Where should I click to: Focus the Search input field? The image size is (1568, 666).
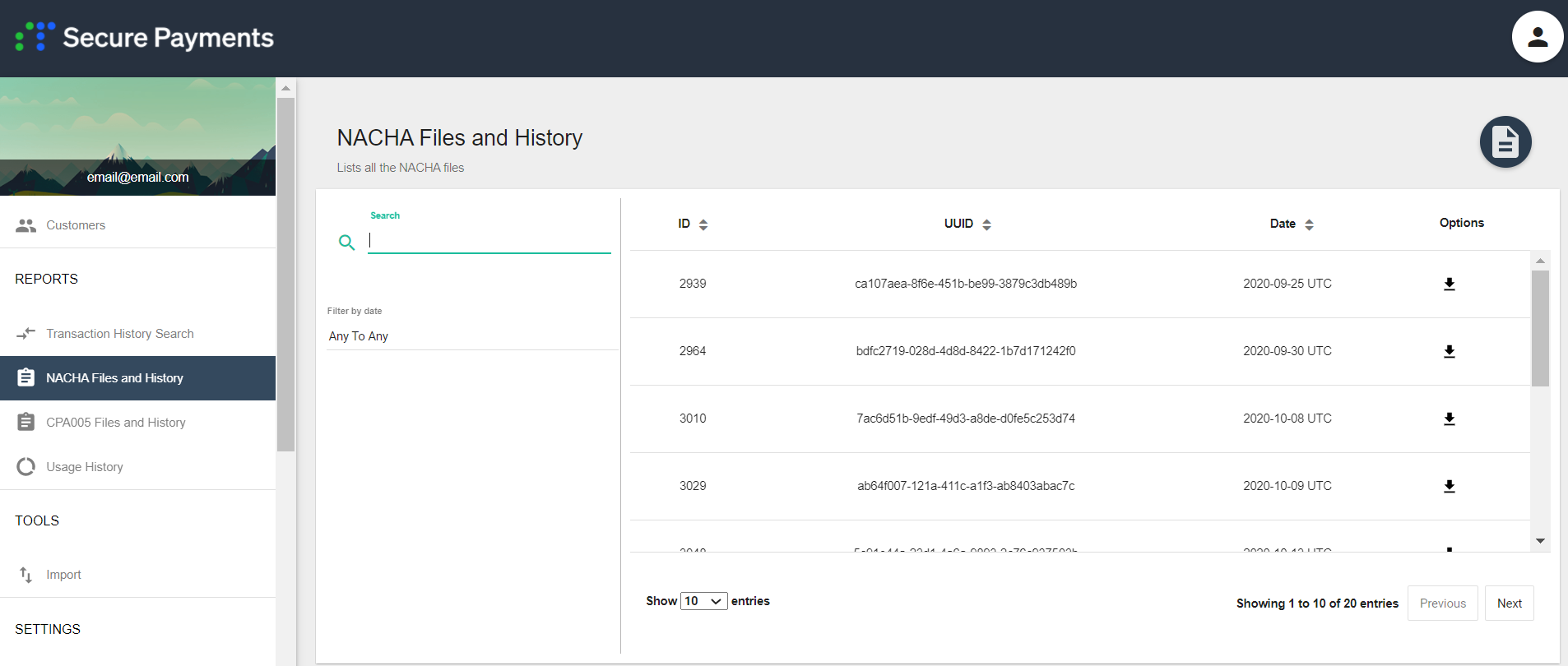[489, 240]
